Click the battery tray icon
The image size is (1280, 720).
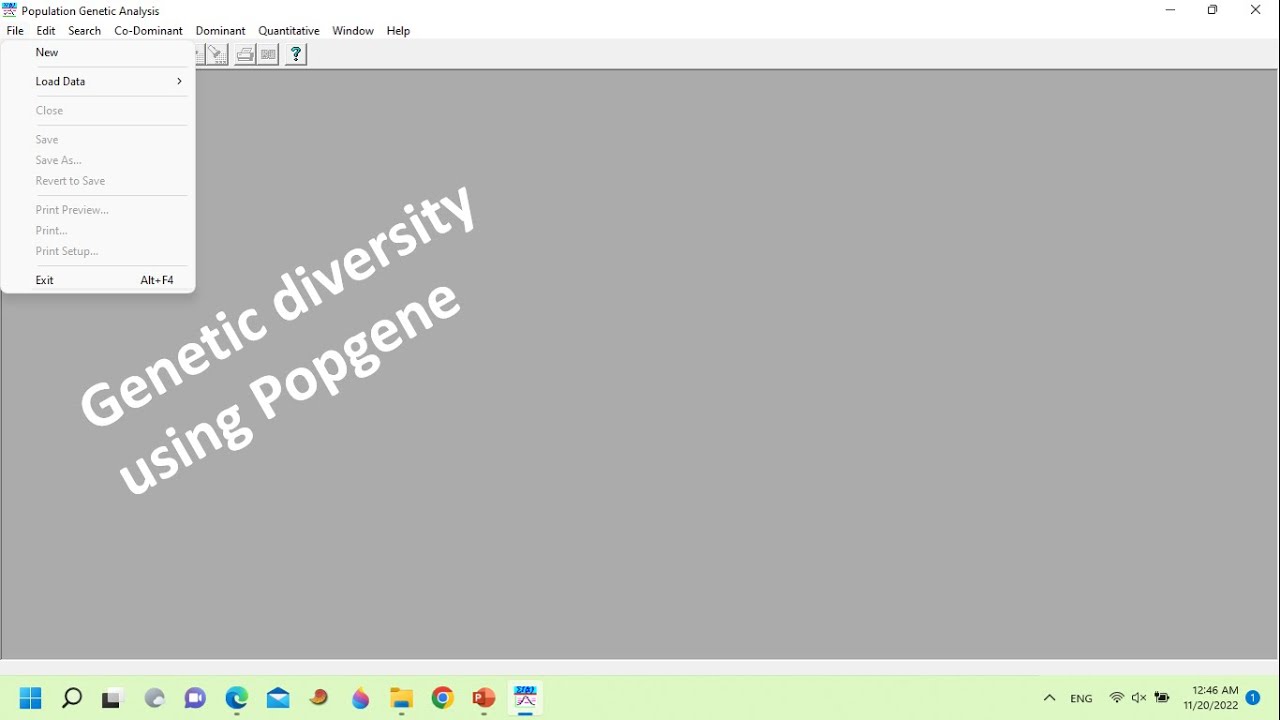(1162, 698)
